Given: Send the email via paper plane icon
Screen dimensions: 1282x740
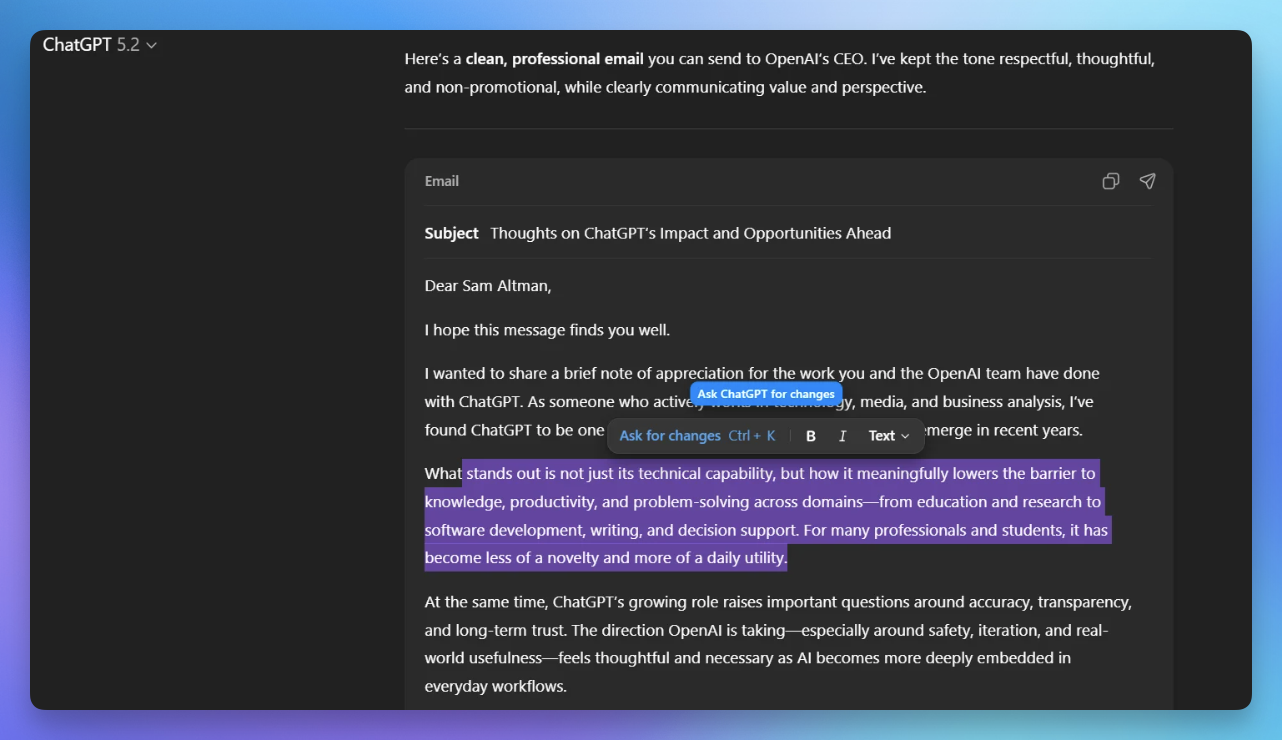Looking at the screenshot, I should [x=1147, y=181].
